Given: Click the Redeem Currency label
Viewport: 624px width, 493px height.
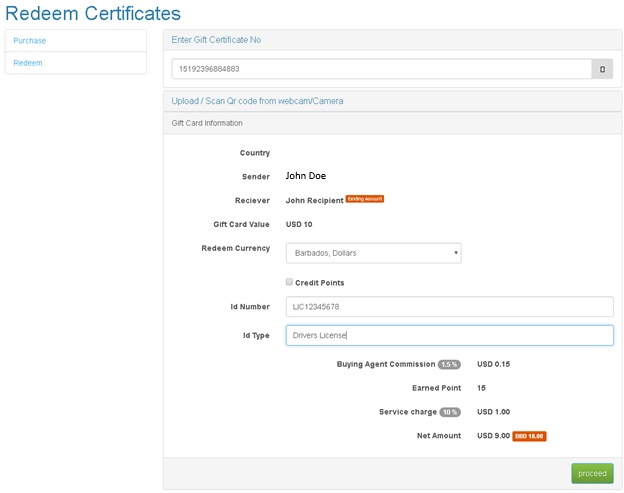Looking at the screenshot, I should point(236,248).
